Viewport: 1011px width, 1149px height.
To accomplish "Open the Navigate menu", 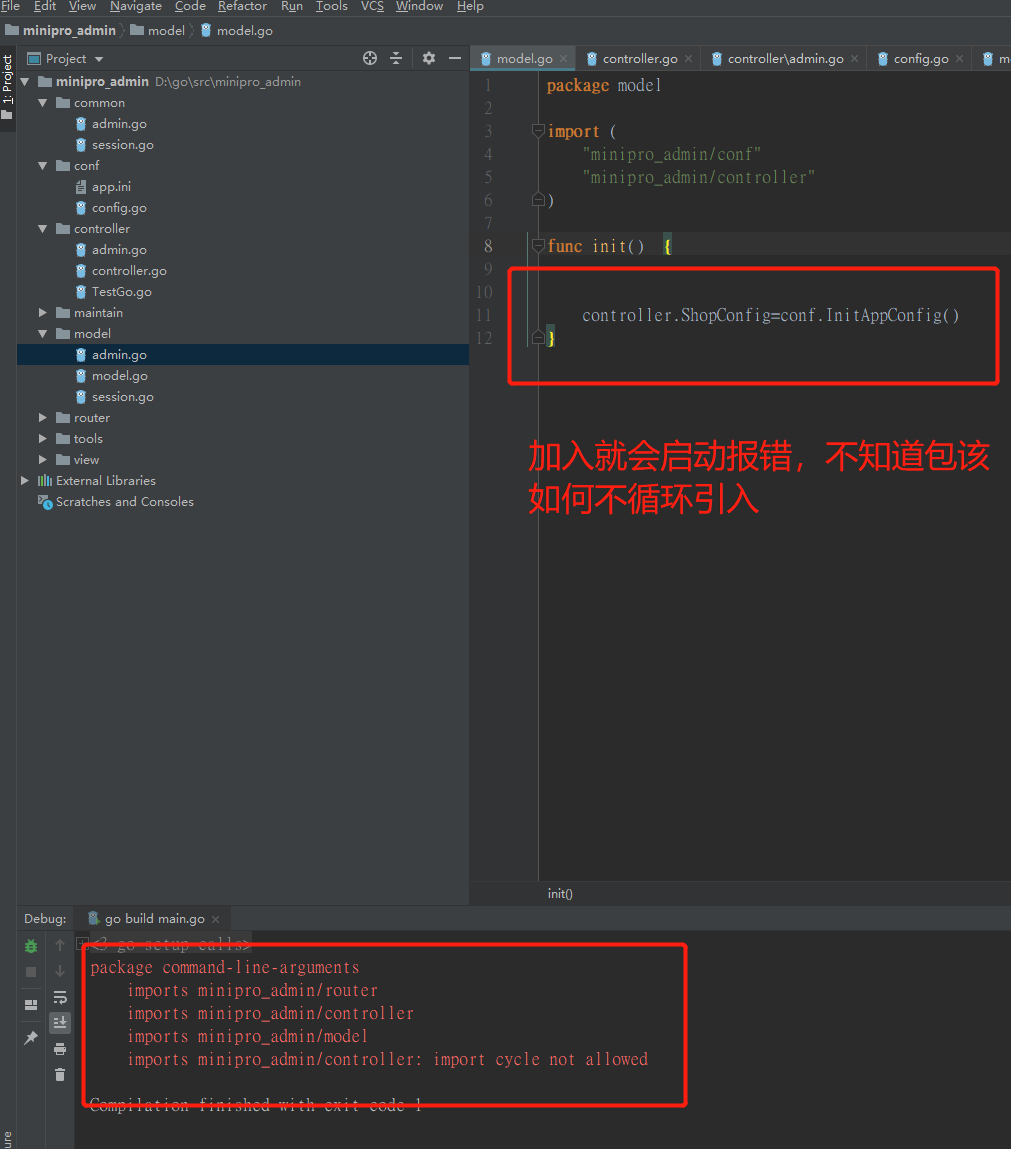I will pos(136,7).
